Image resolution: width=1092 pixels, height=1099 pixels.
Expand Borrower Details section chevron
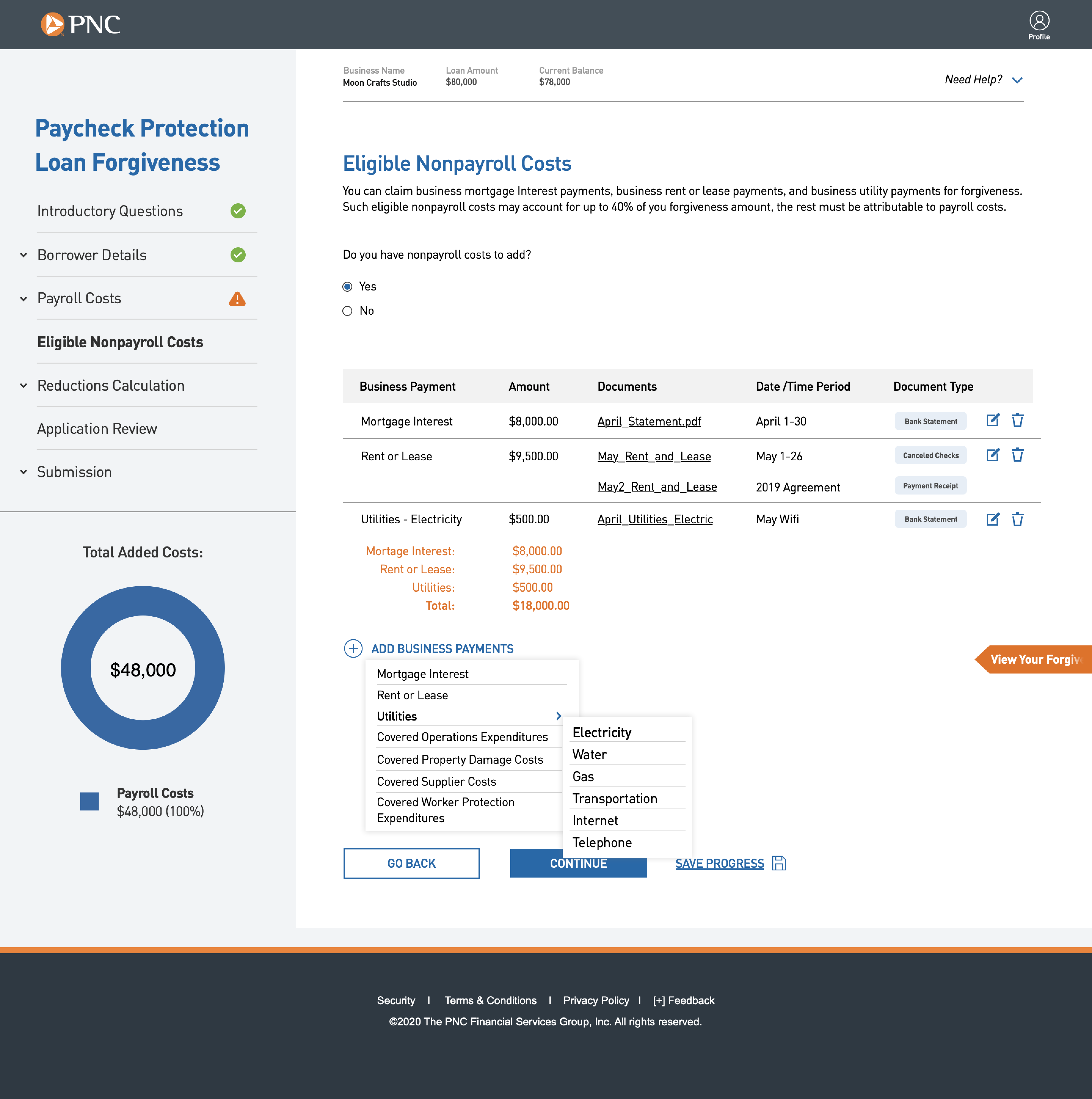[x=23, y=255]
